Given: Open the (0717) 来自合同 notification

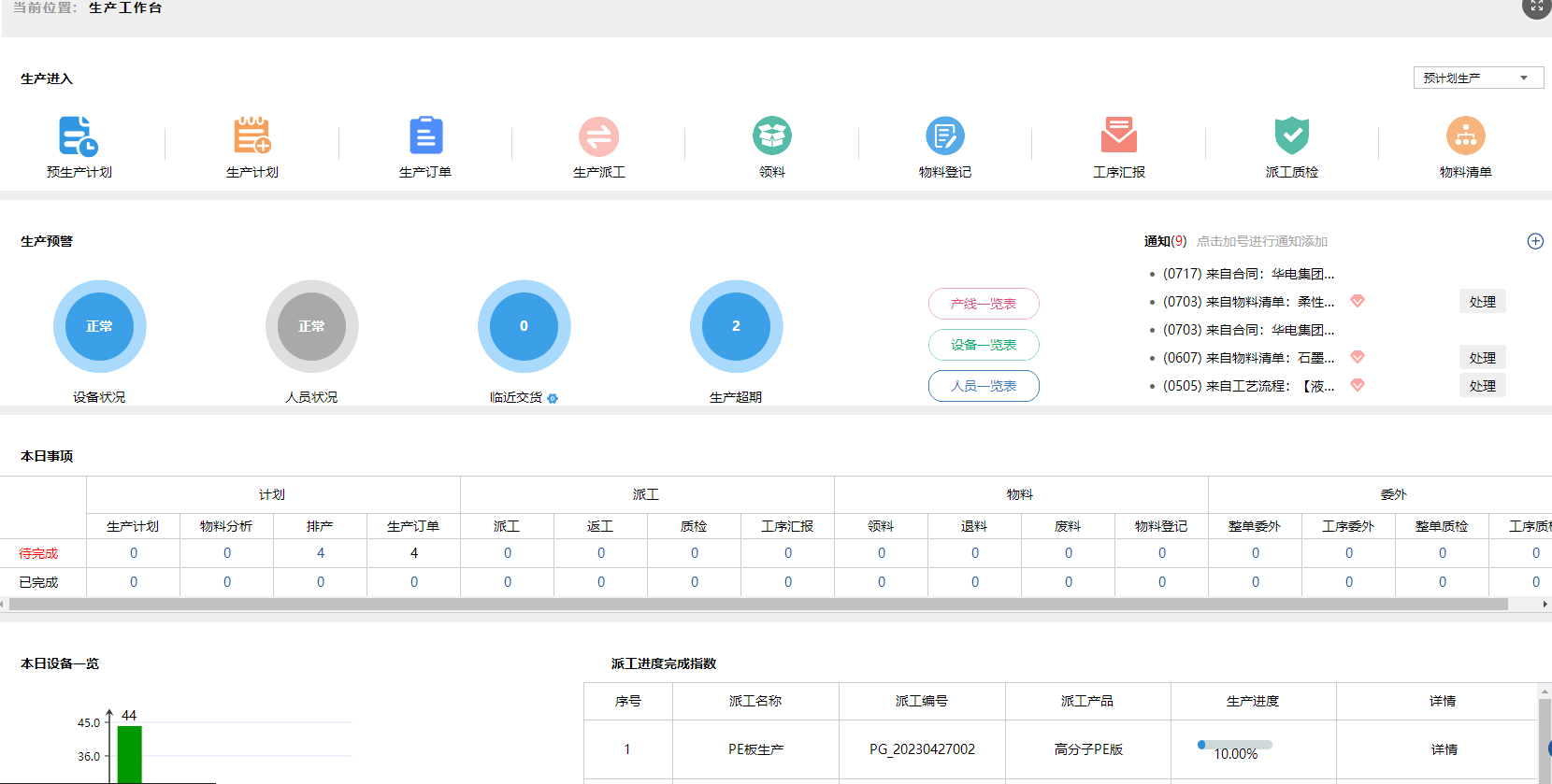Looking at the screenshot, I should [1248, 274].
